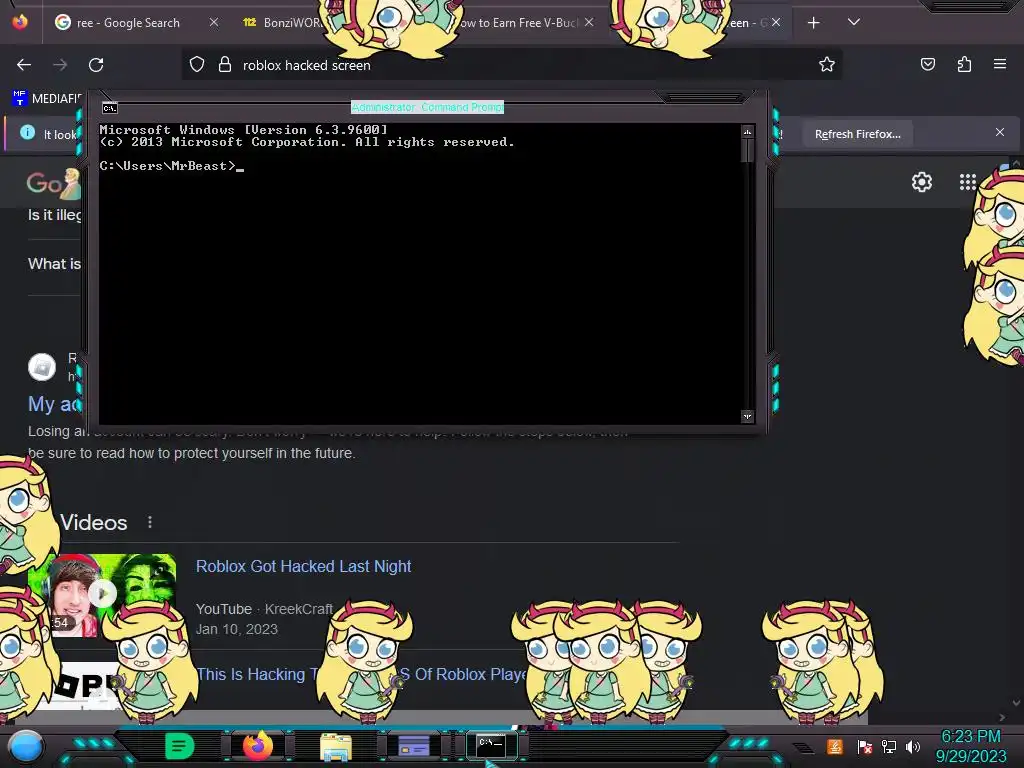Open the Videos section more options menu
Image resolution: width=1024 pixels, height=768 pixels.
click(150, 522)
